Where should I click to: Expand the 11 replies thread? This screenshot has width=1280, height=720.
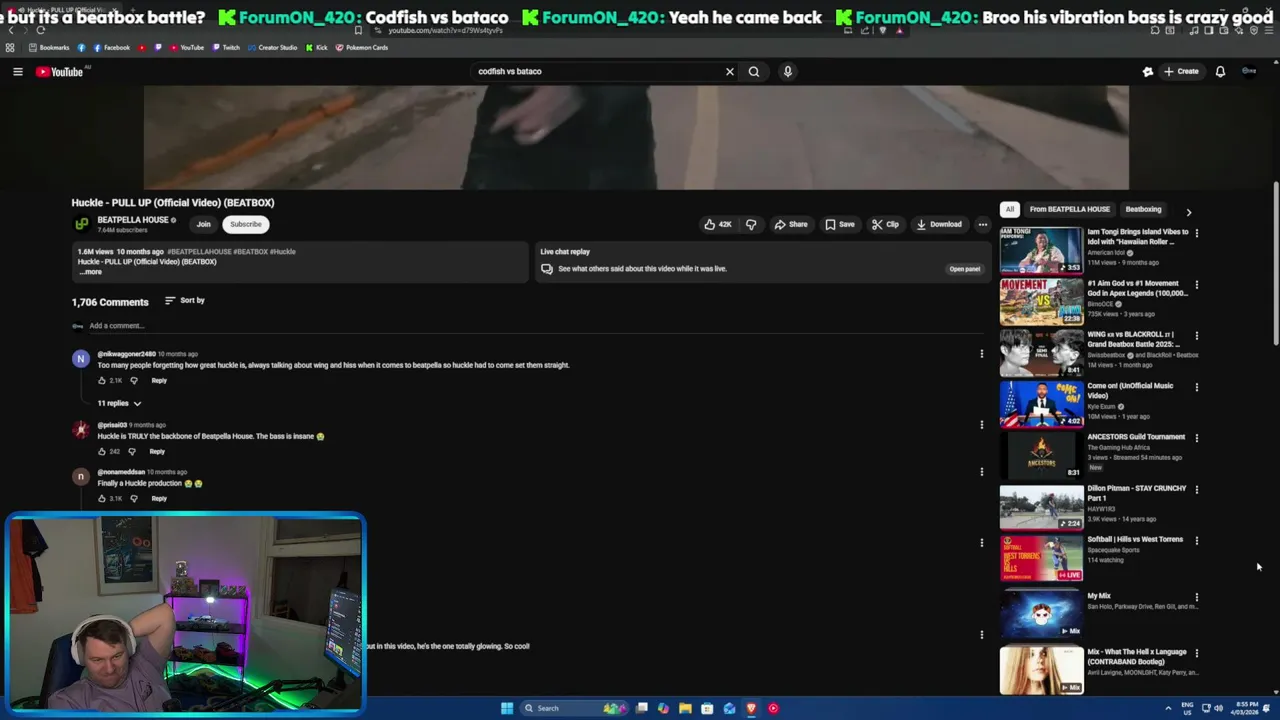click(x=119, y=403)
